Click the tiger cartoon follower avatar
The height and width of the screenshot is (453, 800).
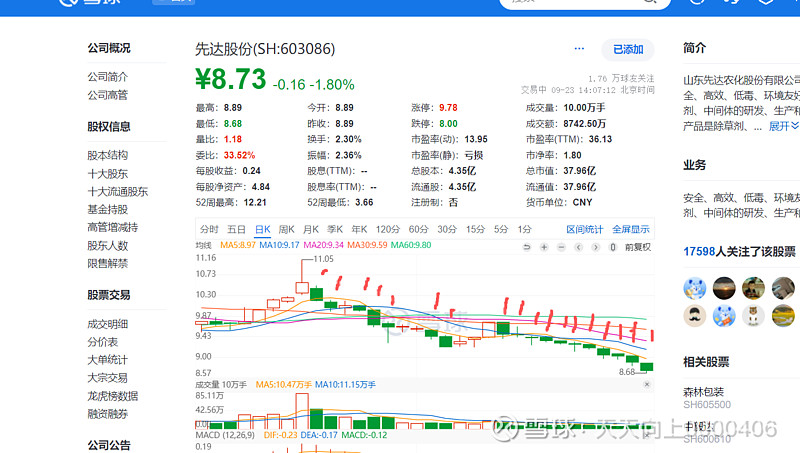pyautogui.click(x=753, y=316)
